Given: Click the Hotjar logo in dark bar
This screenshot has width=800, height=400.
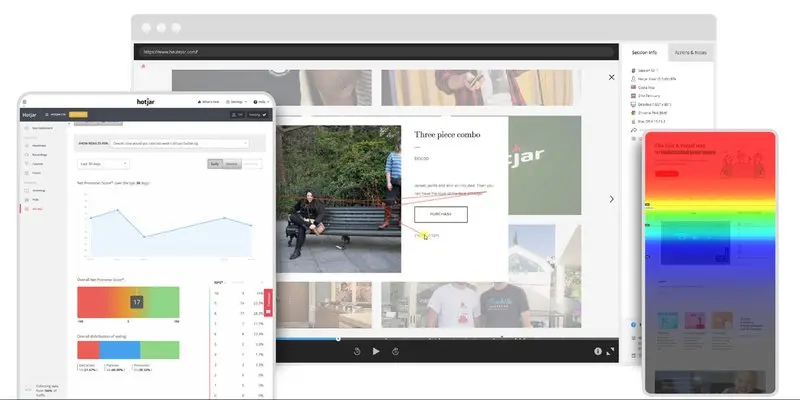Looking at the screenshot, I should click(29, 115).
